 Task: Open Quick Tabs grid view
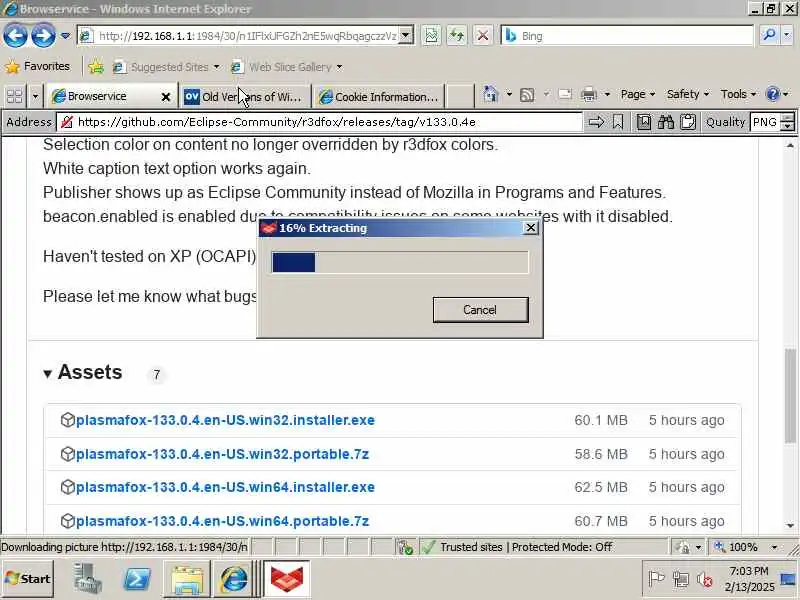click(14, 96)
